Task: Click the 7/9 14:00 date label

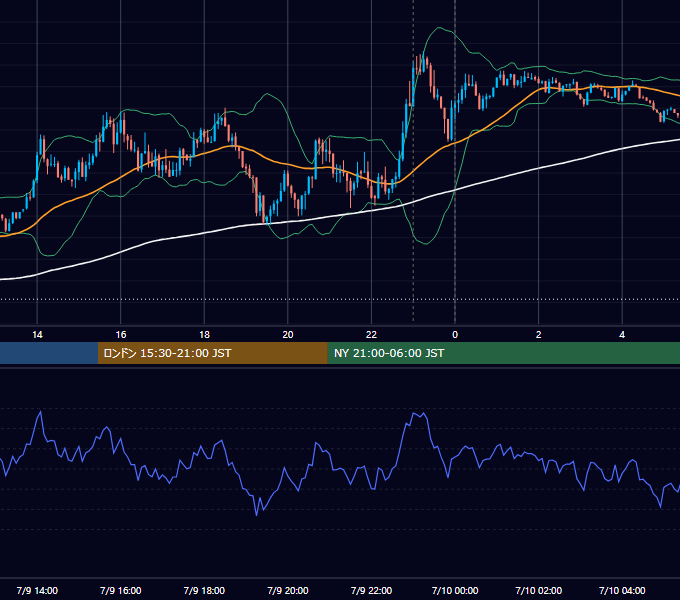Action: click(37, 590)
